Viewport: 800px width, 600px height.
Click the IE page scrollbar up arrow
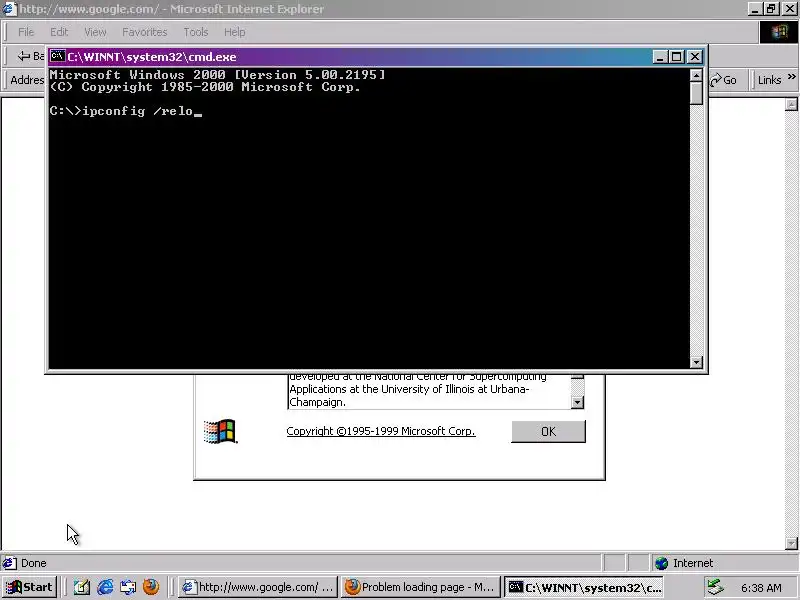pos(791,105)
